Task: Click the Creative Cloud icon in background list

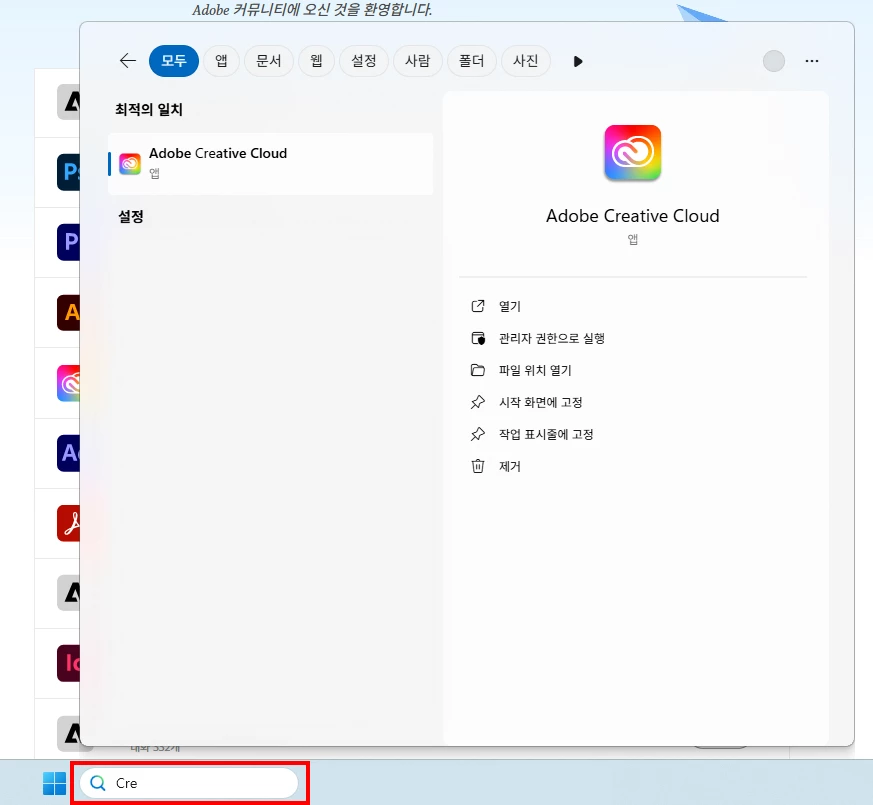Action: coord(68,383)
